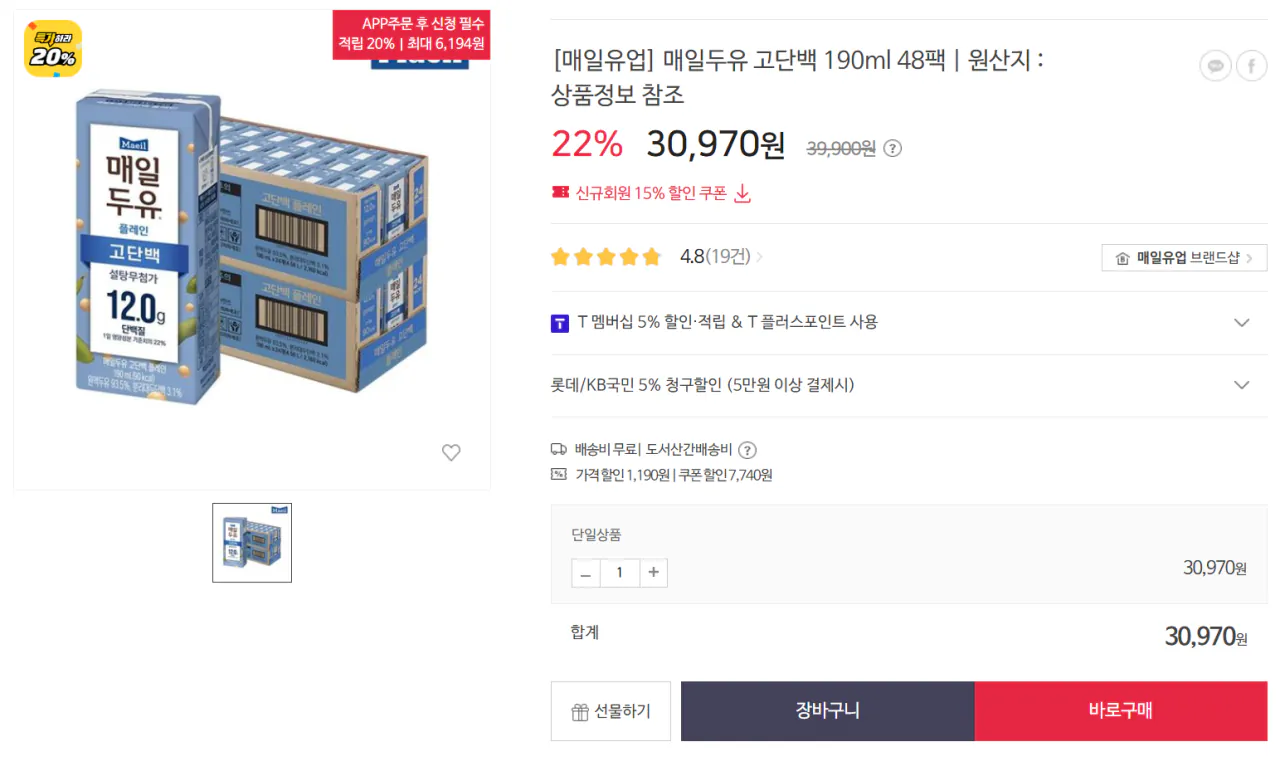Click the gift box icon in 선물하기

(581, 710)
